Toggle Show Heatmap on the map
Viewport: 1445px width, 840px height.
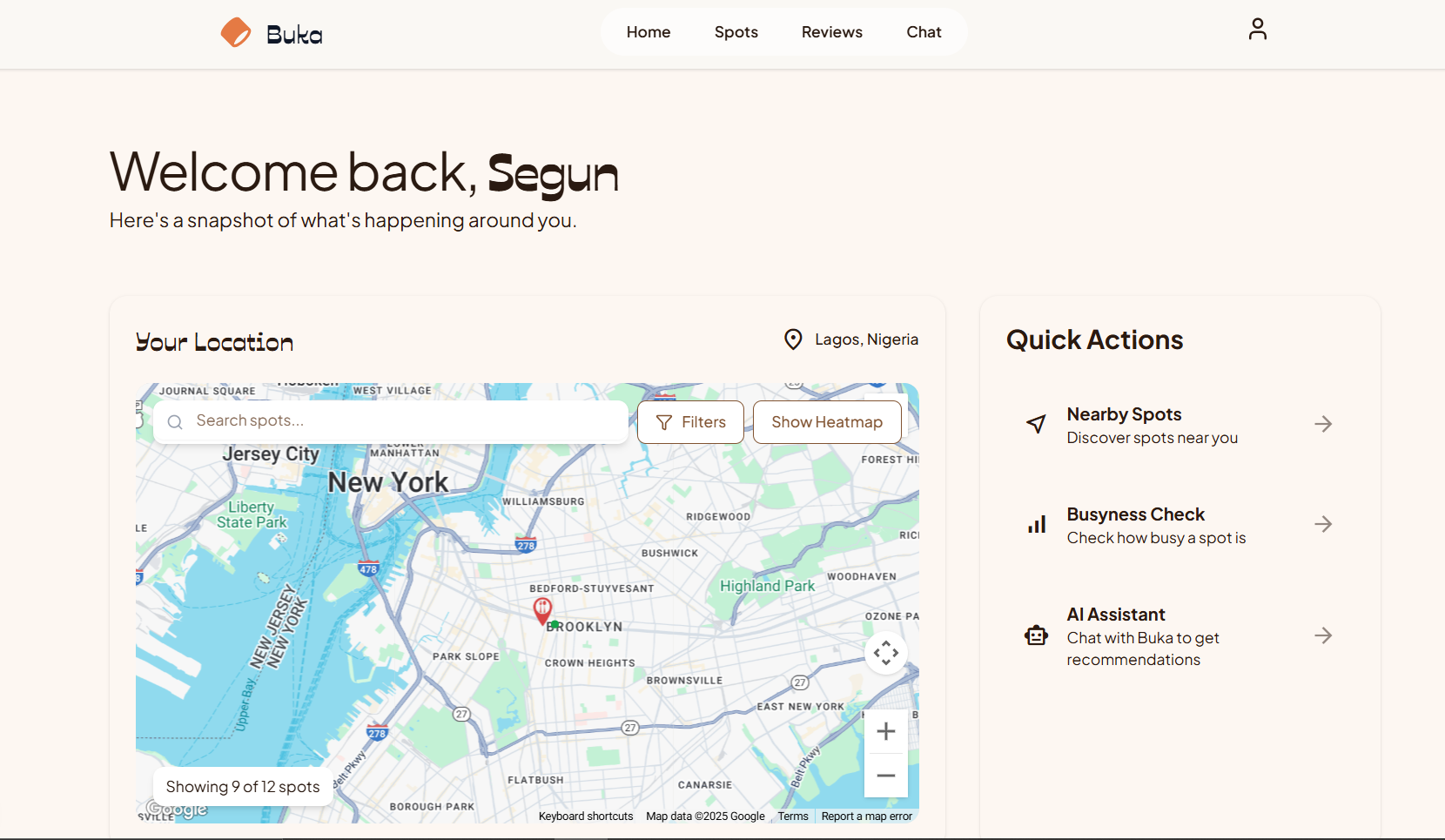point(827,422)
